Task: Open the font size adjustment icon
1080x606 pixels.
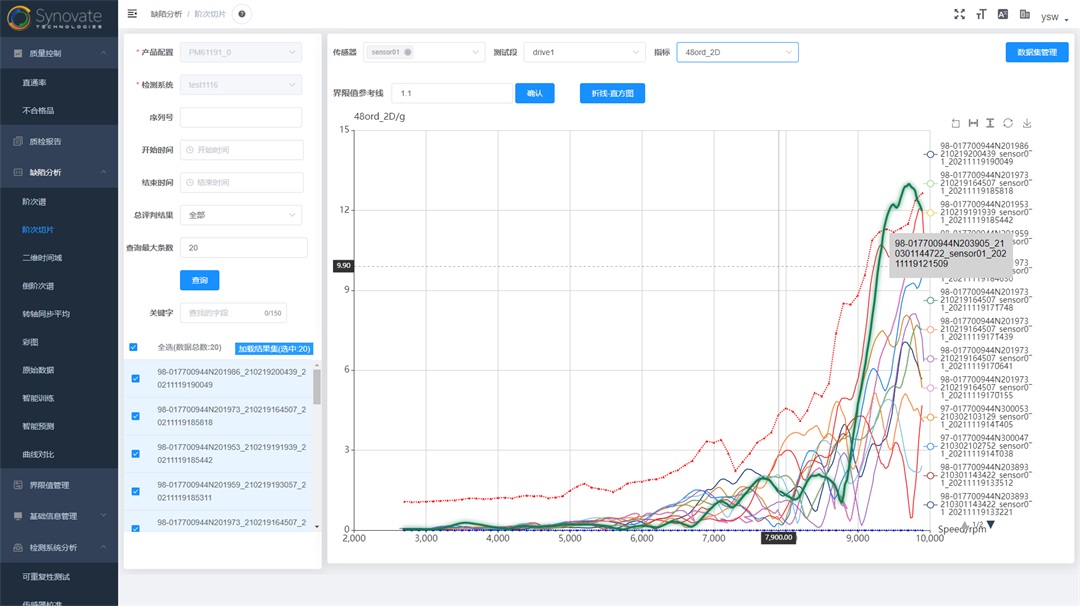Action: [981, 14]
